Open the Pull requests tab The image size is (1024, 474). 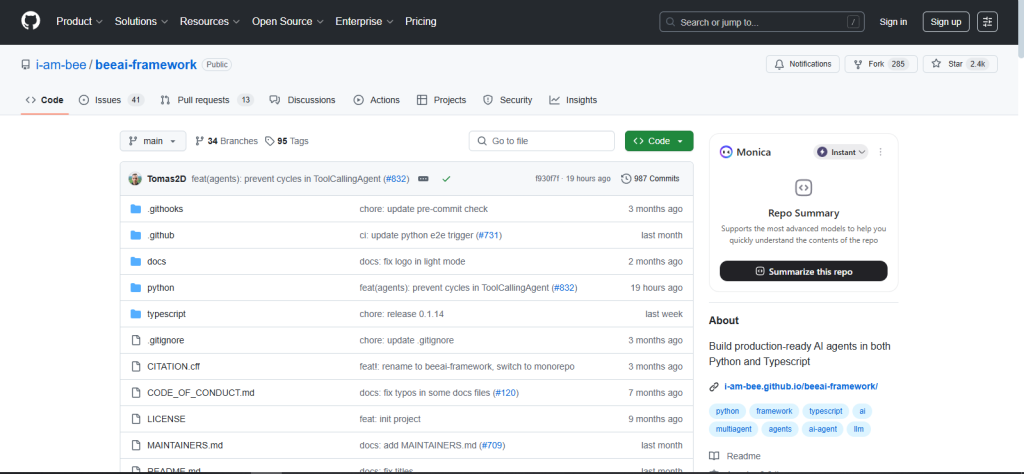click(x=206, y=100)
